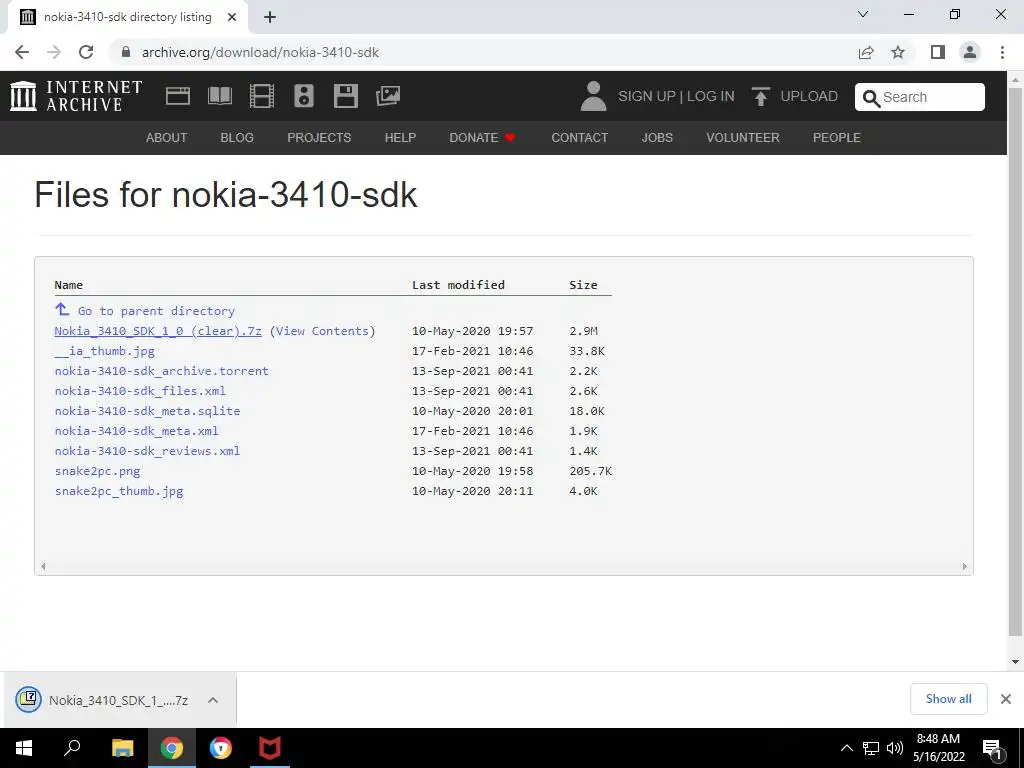Open the Chrome three-dot menu
The height and width of the screenshot is (768, 1024).
[1002, 52]
